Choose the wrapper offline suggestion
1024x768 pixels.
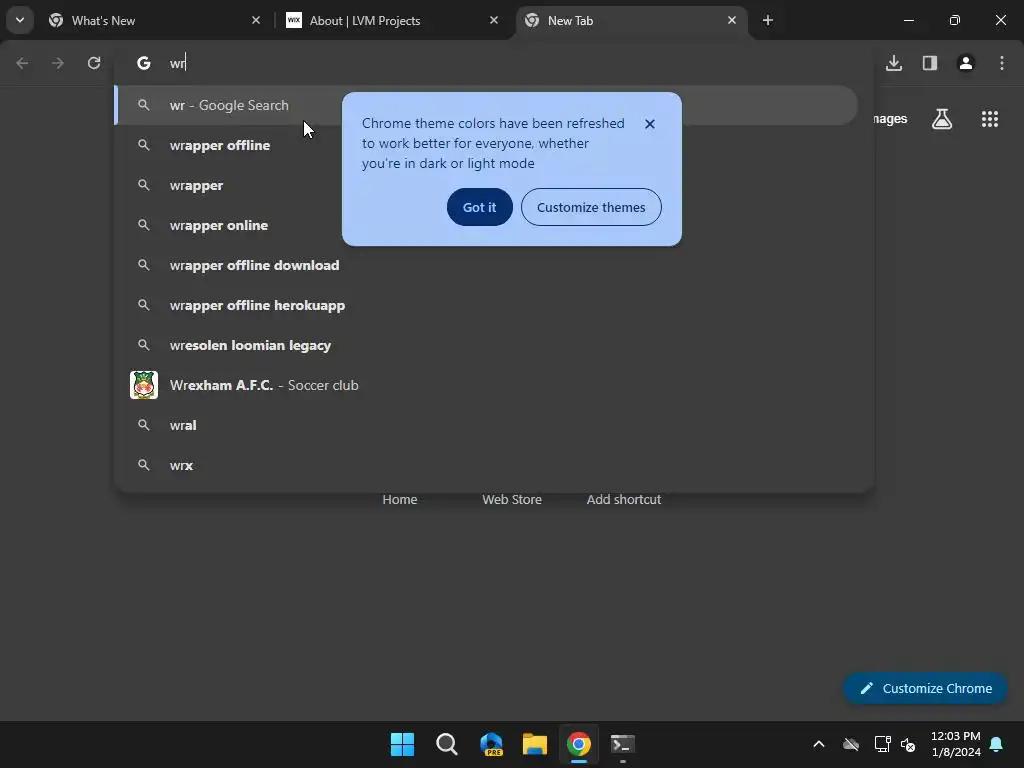click(x=486, y=145)
